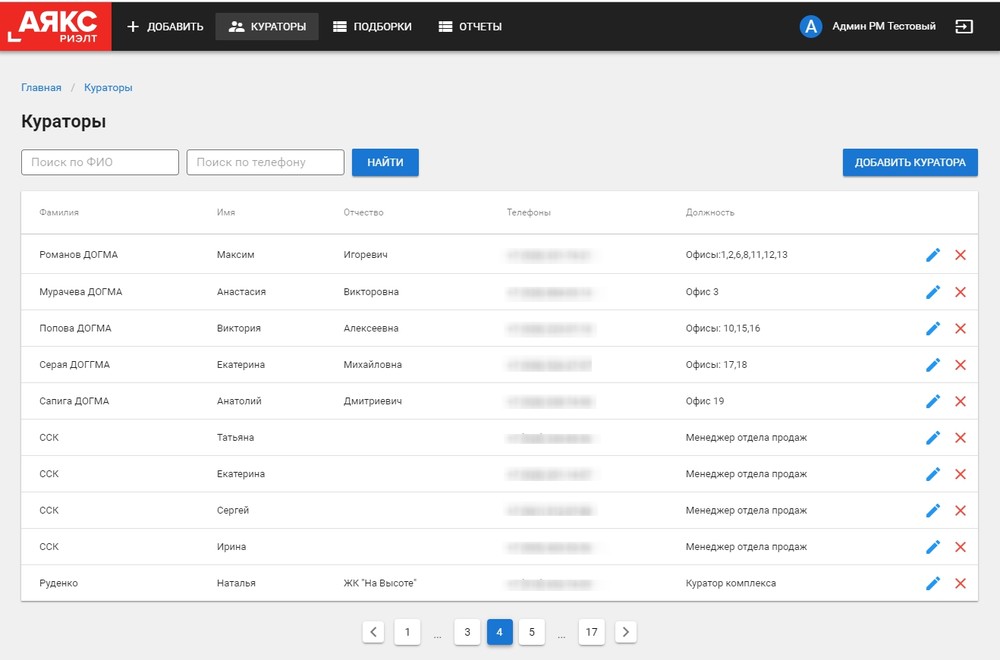
Task: Edit the ССК Сергей row
Action: (932, 510)
